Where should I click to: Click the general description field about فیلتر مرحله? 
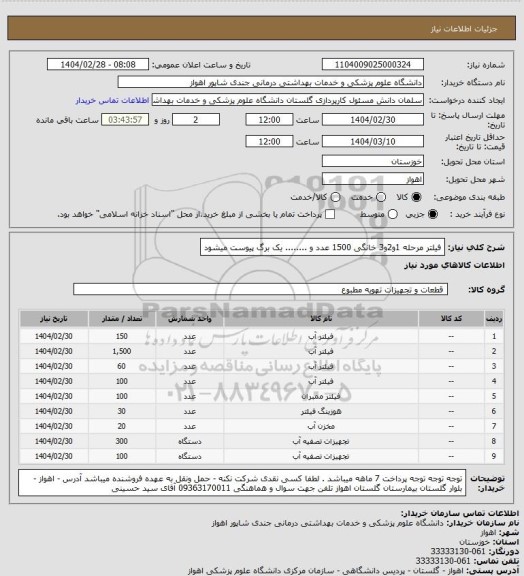[322, 248]
